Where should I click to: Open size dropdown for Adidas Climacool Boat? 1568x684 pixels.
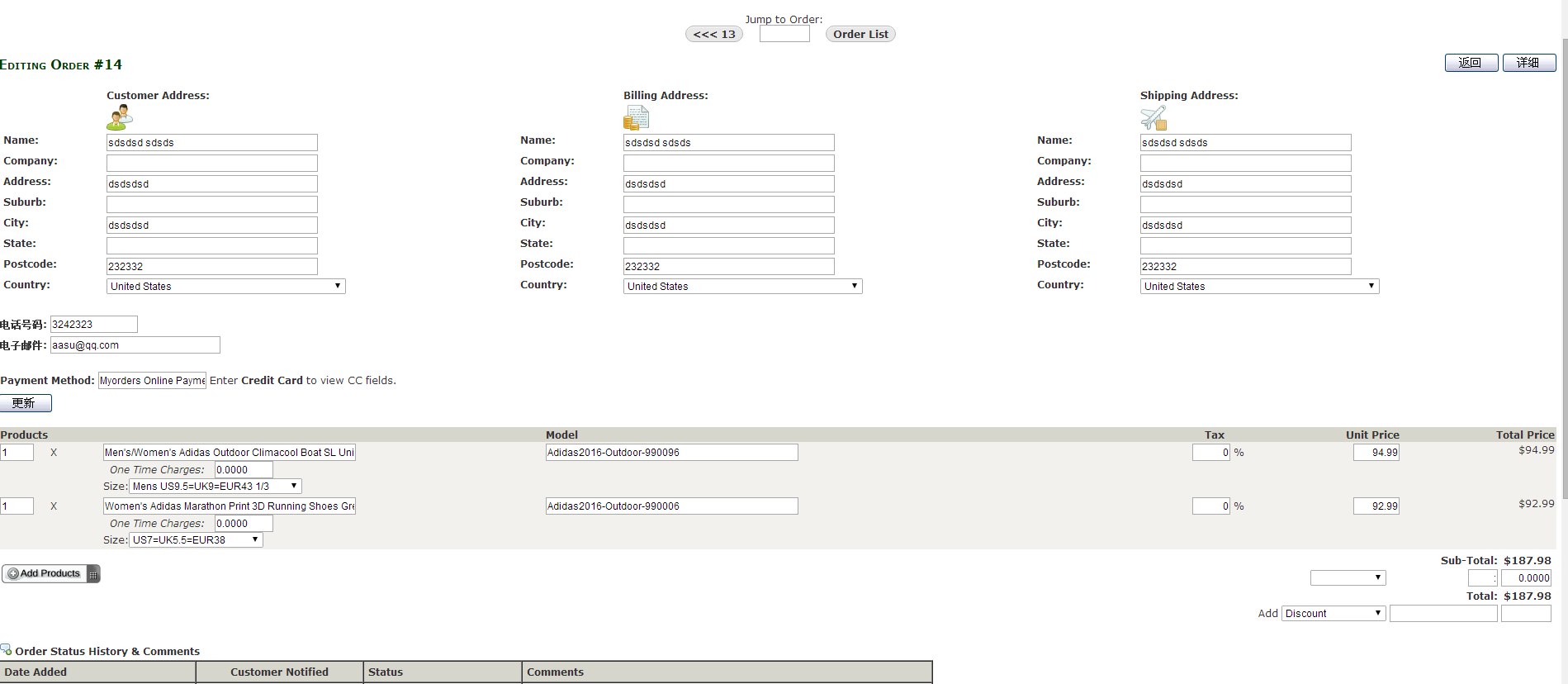(x=215, y=487)
